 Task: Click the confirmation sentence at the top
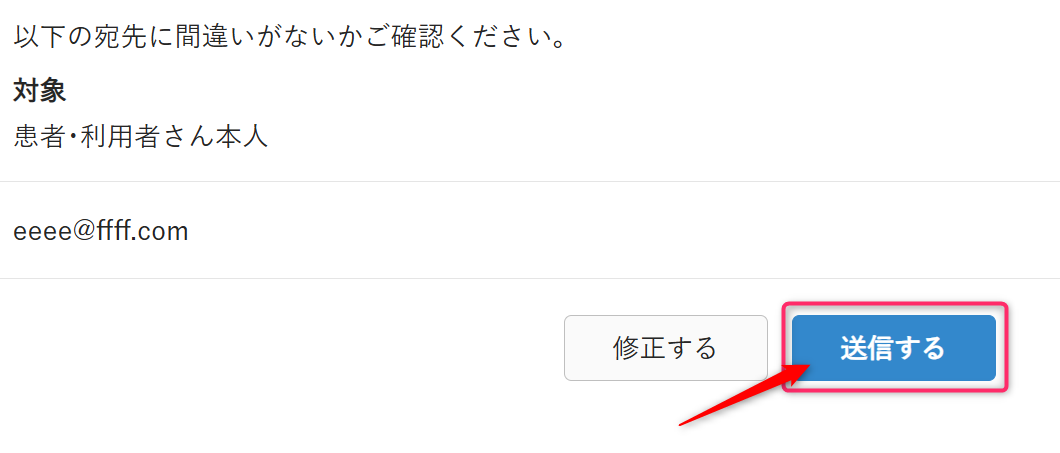pos(290,38)
